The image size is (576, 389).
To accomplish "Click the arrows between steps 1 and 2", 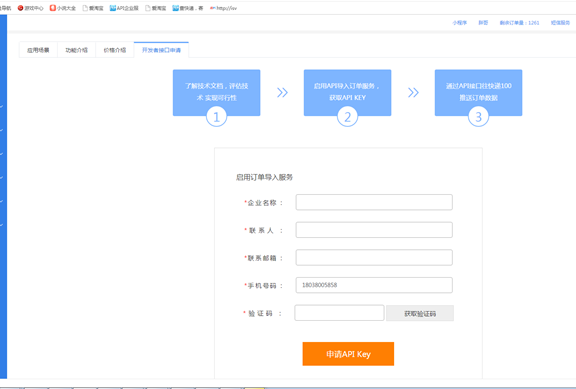I will pyautogui.click(x=282, y=93).
